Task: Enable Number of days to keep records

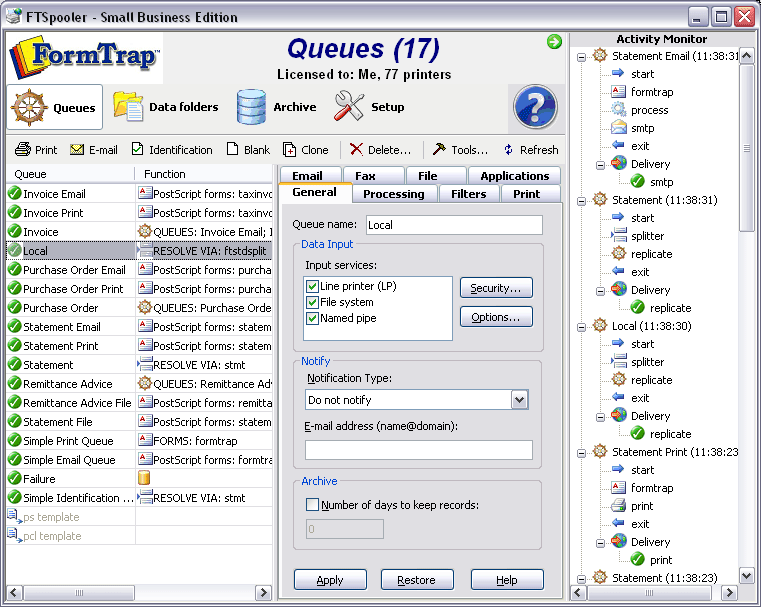Action: pyautogui.click(x=312, y=505)
